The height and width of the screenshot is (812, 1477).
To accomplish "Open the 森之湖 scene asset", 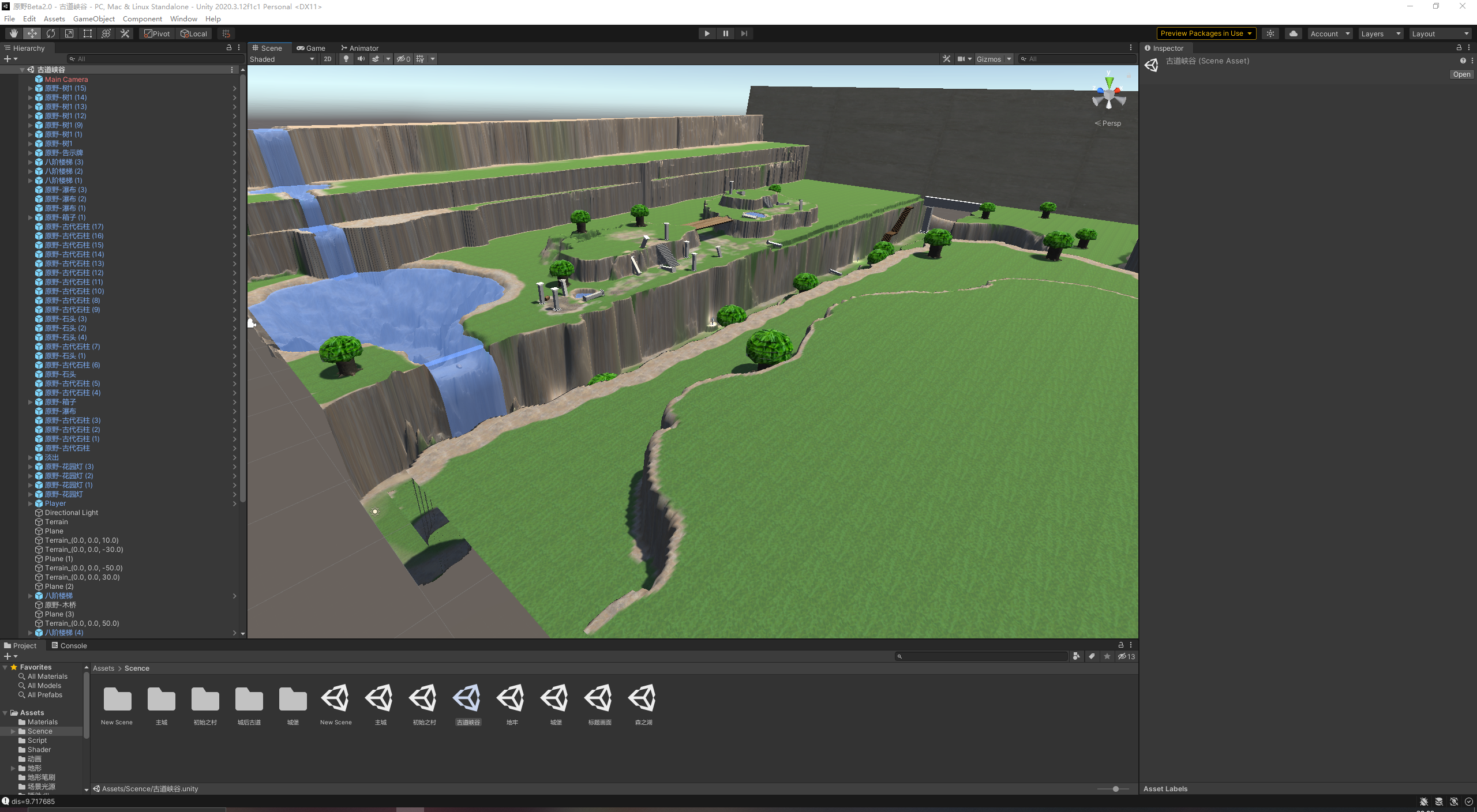I will pyautogui.click(x=643, y=699).
